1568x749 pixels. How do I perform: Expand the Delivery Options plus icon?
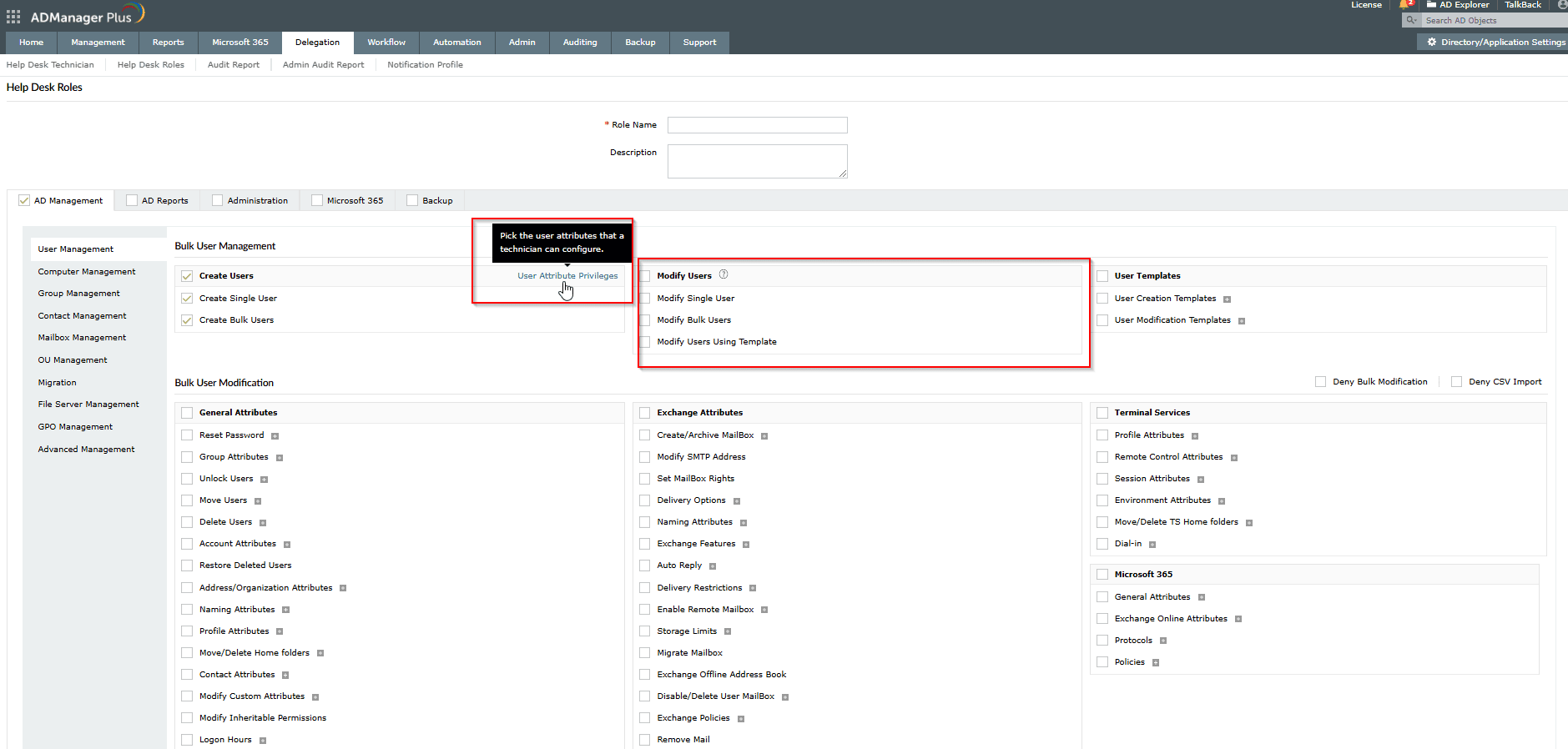point(737,501)
